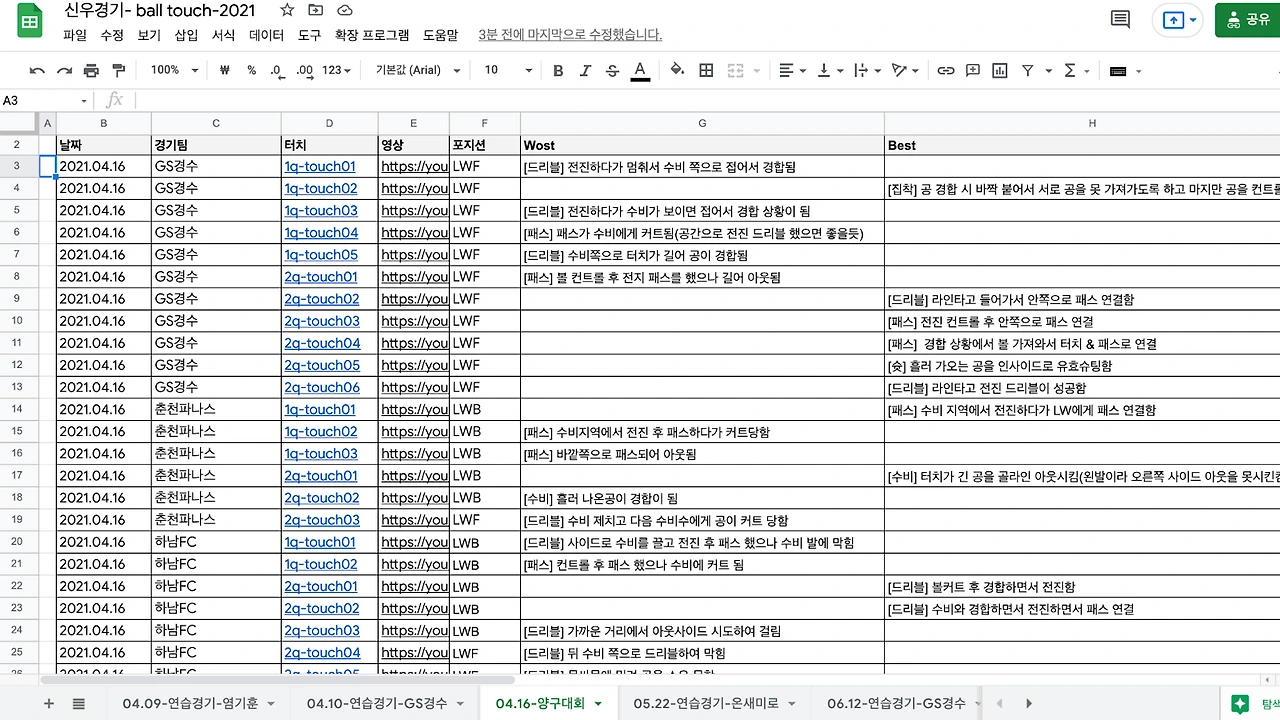Print the spreadsheet with the printer icon
This screenshot has width=1280, height=720.
(92, 71)
